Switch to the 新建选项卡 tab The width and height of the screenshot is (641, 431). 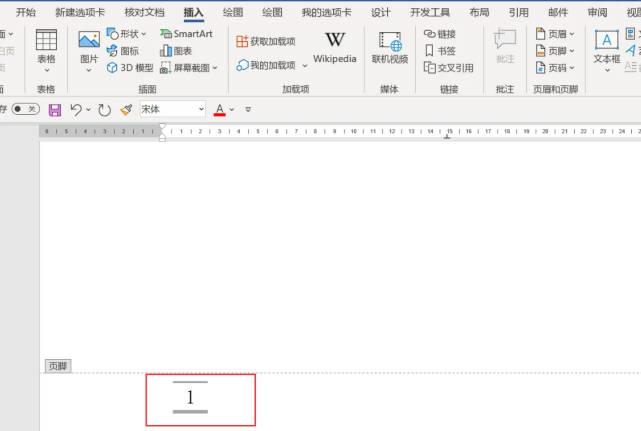pos(80,12)
